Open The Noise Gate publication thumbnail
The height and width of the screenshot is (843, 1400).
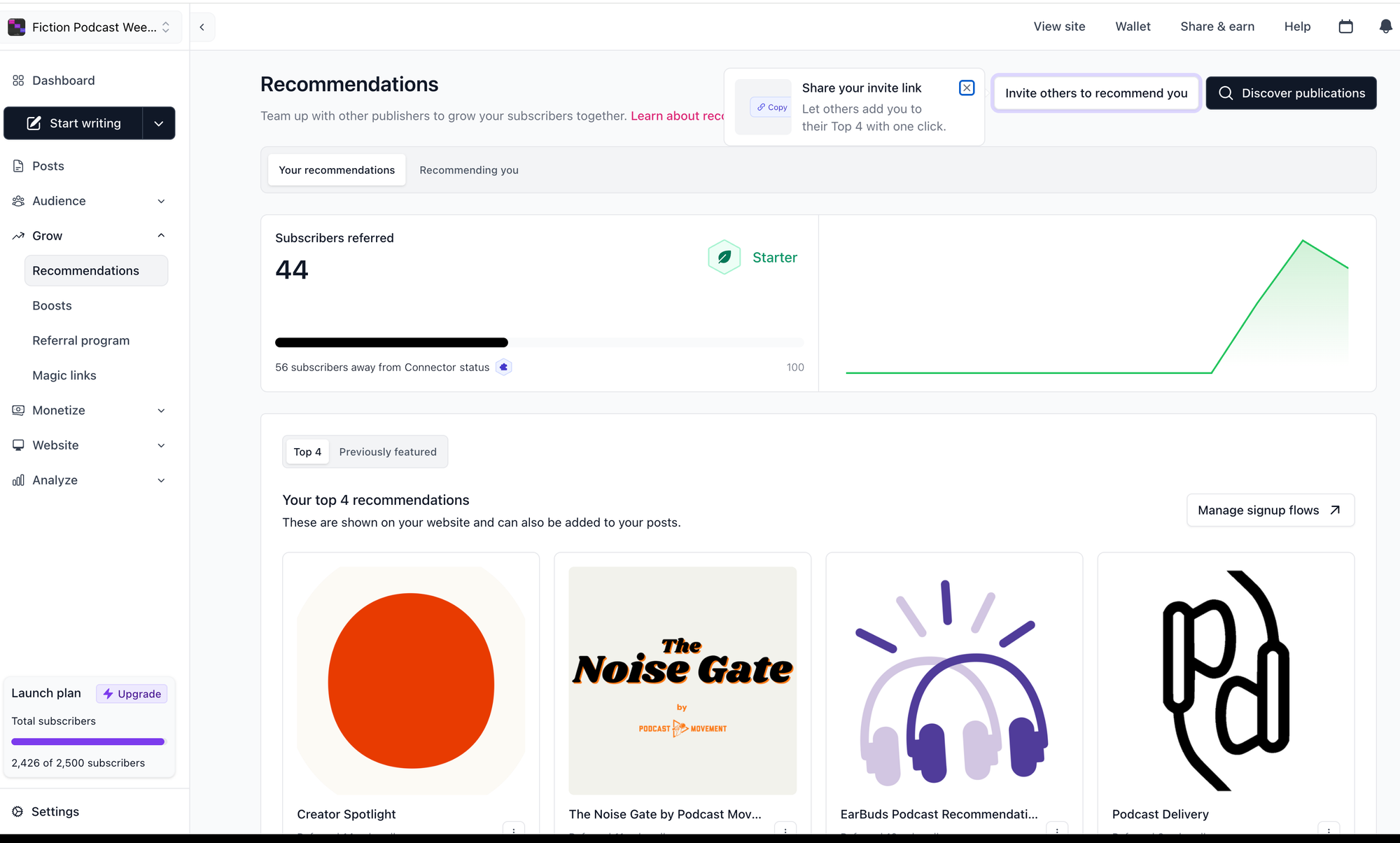682,680
